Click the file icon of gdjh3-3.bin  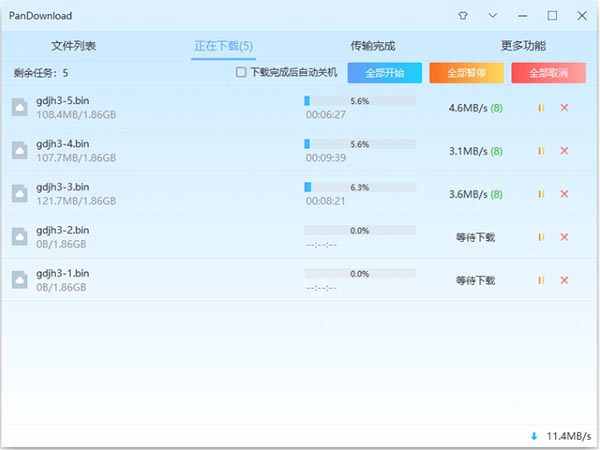20,194
